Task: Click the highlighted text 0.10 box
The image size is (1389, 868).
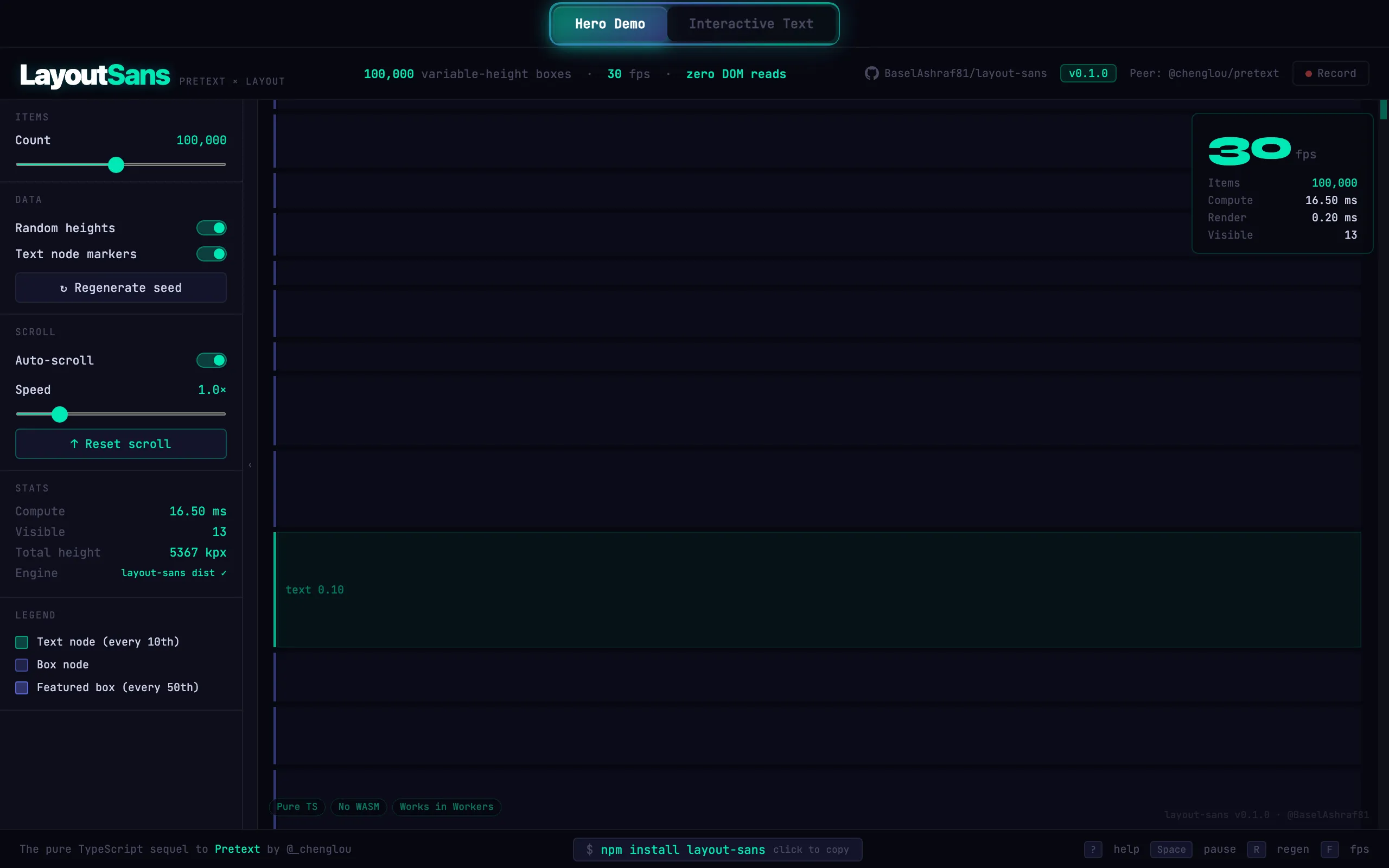Action: 817,590
